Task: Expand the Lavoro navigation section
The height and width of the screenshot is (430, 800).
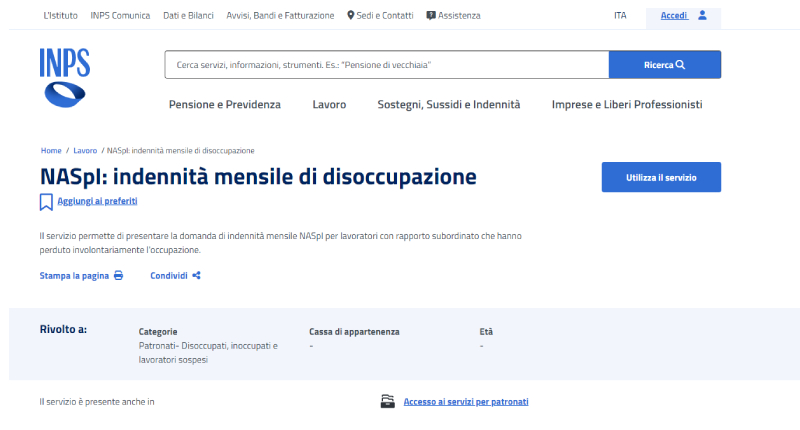Action: 329,105
